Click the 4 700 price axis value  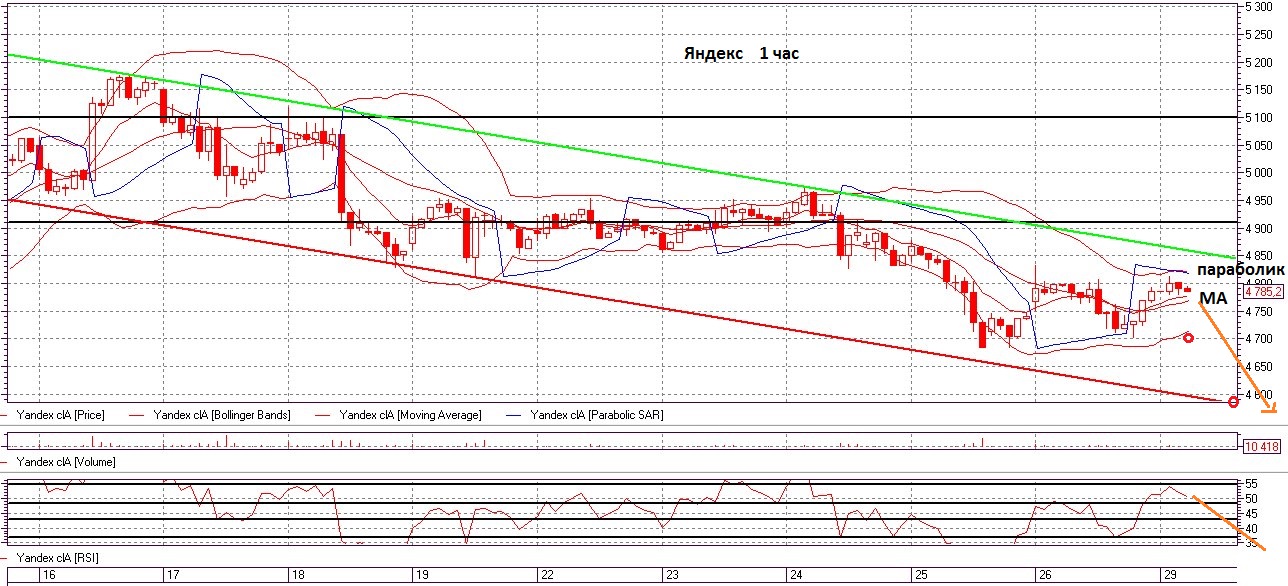point(1261,339)
